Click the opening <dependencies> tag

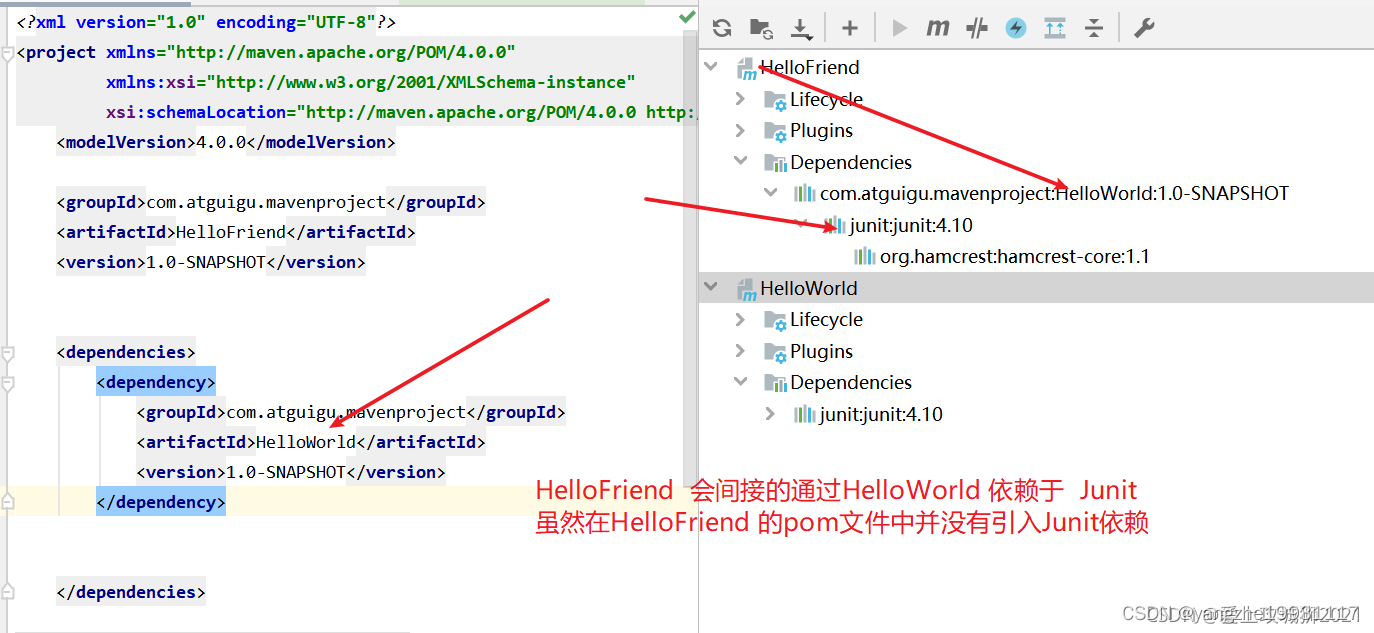(x=126, y=352)
